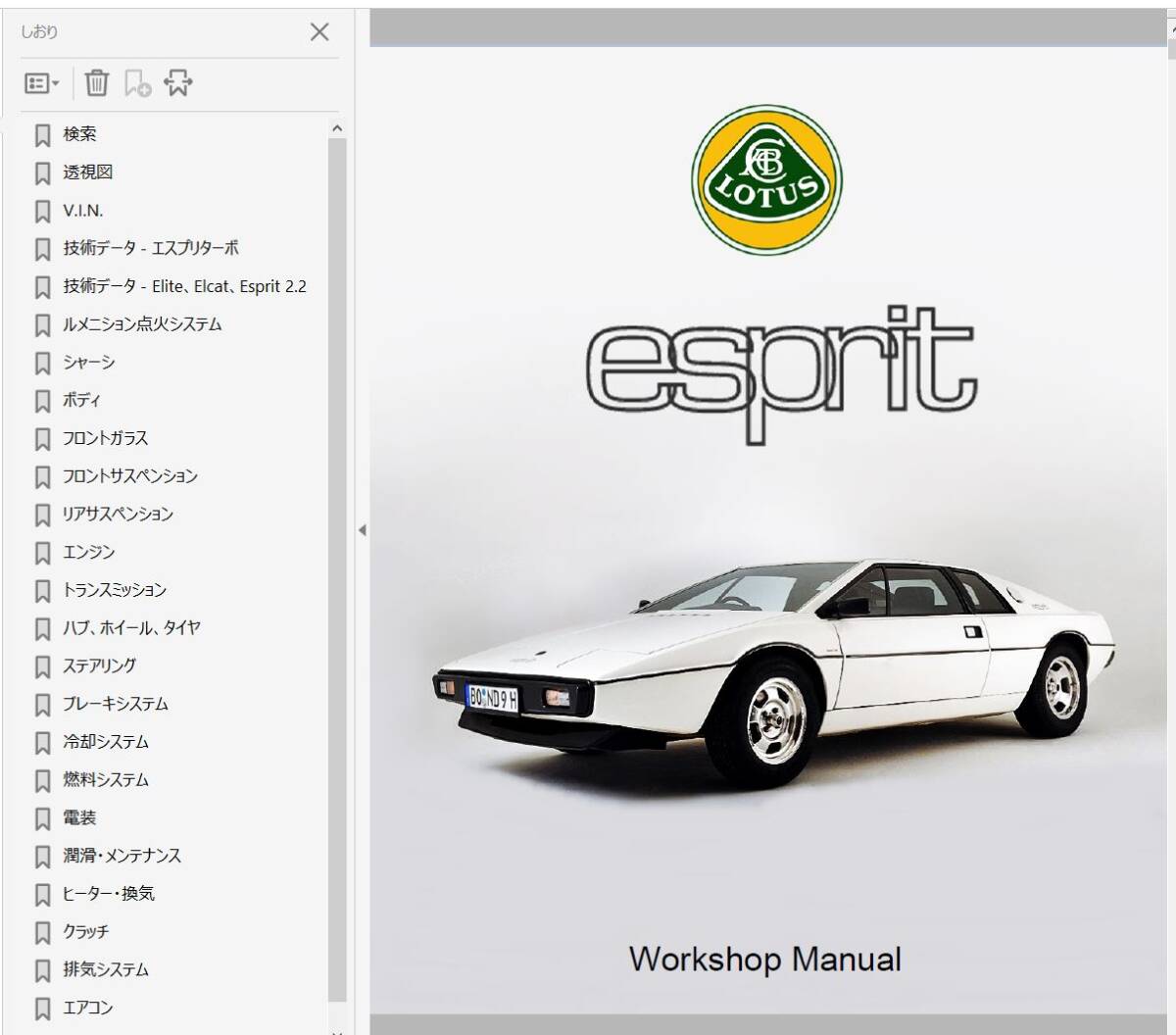
Task: Select the クラッチ bookmark
Action: tap(86, 932)
